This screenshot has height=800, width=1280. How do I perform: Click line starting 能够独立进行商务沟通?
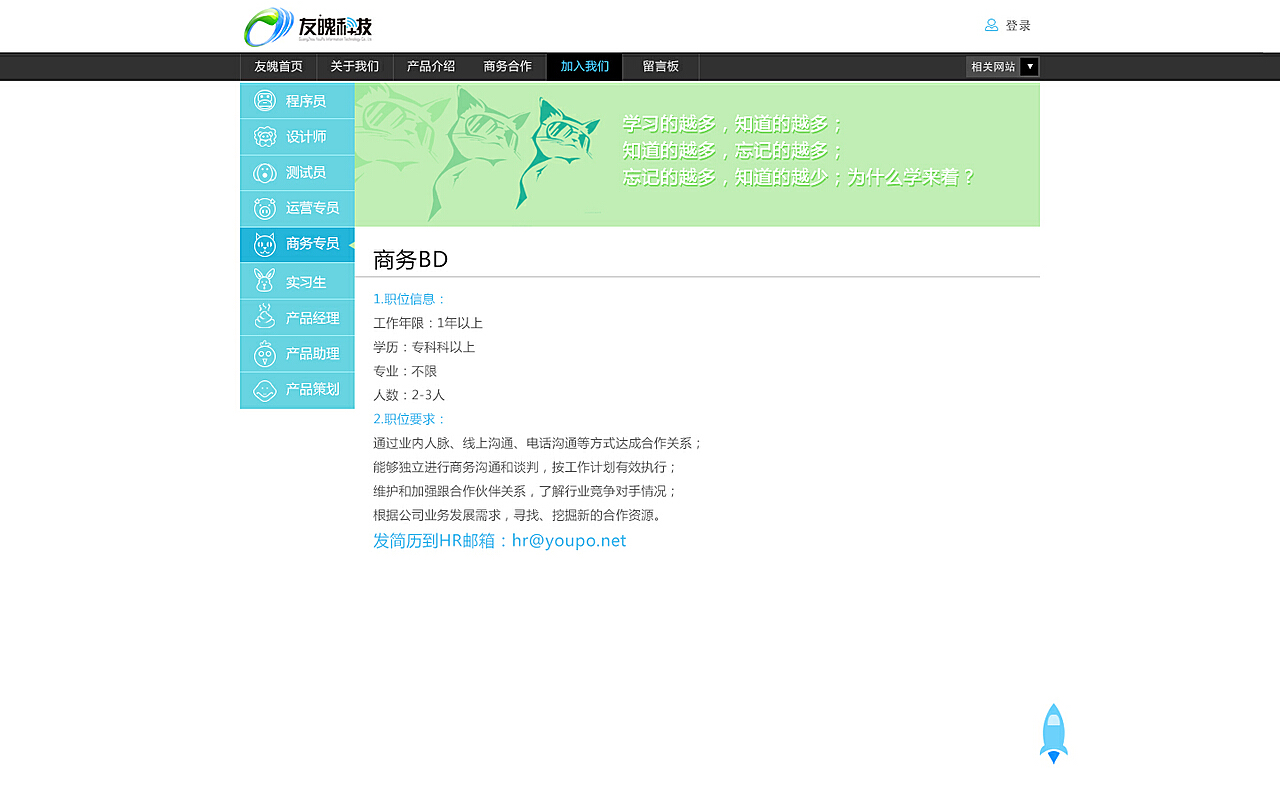click(x=525, y=467)
